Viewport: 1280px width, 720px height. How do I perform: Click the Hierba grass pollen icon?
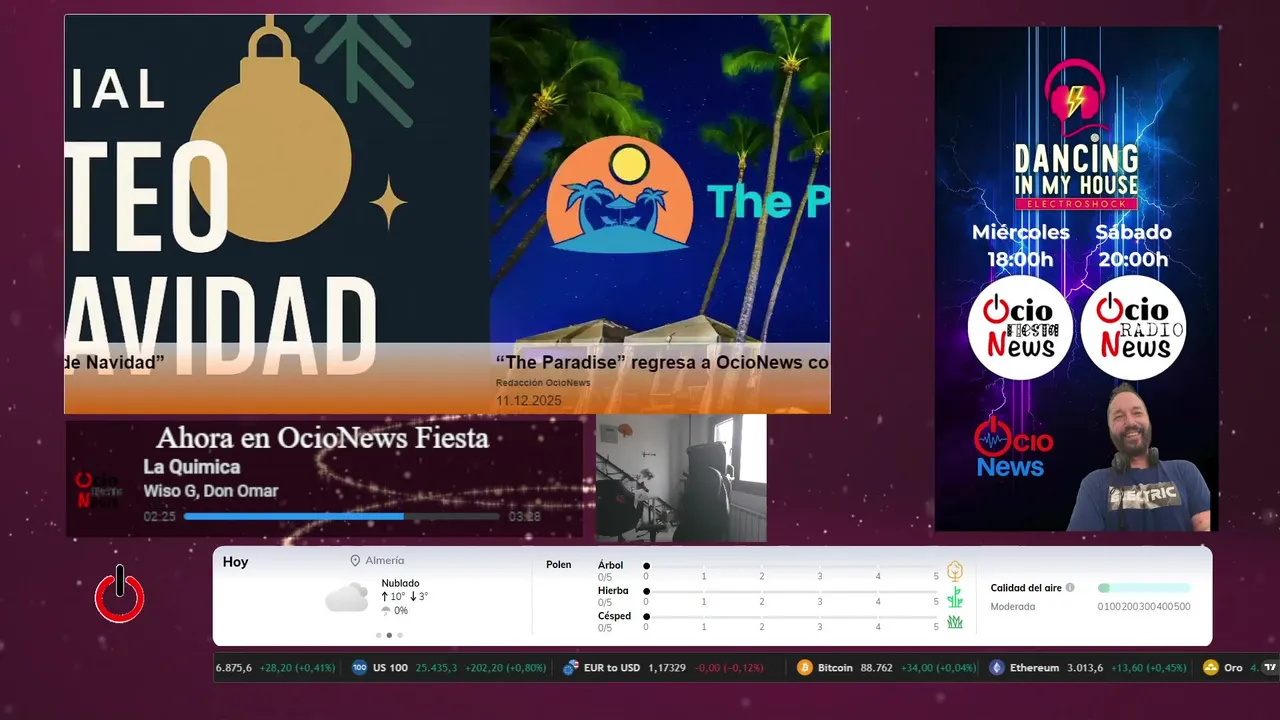click(955, 597)
